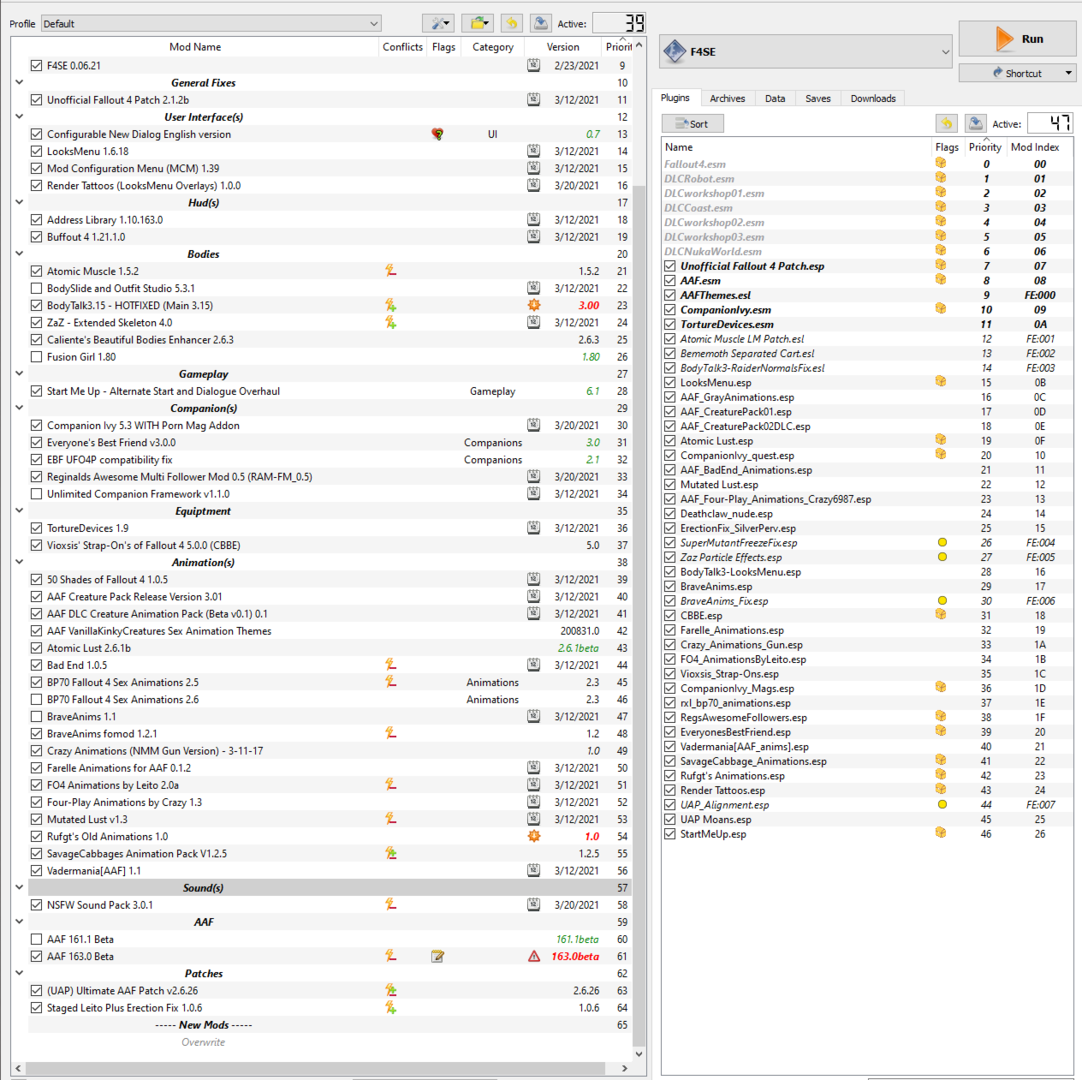Select the Unofficial Fallout 4 Patch.esp plugin row

click(867, 266)
